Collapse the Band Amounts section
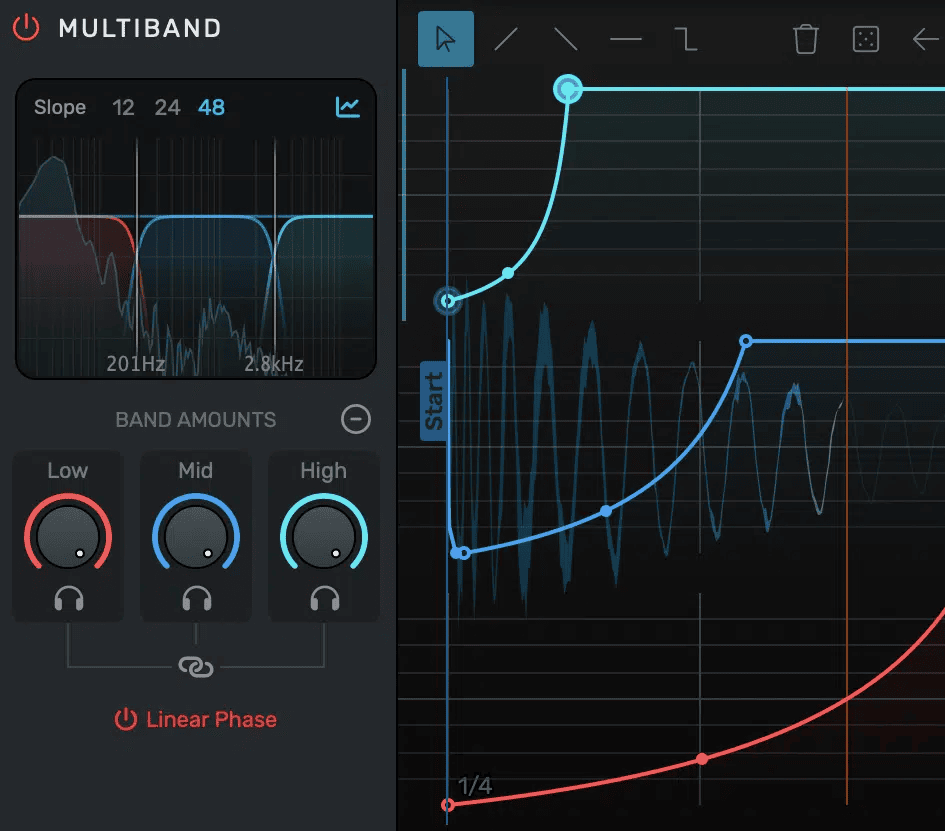The width and height of the screenshot is (945, 831). 356,419
